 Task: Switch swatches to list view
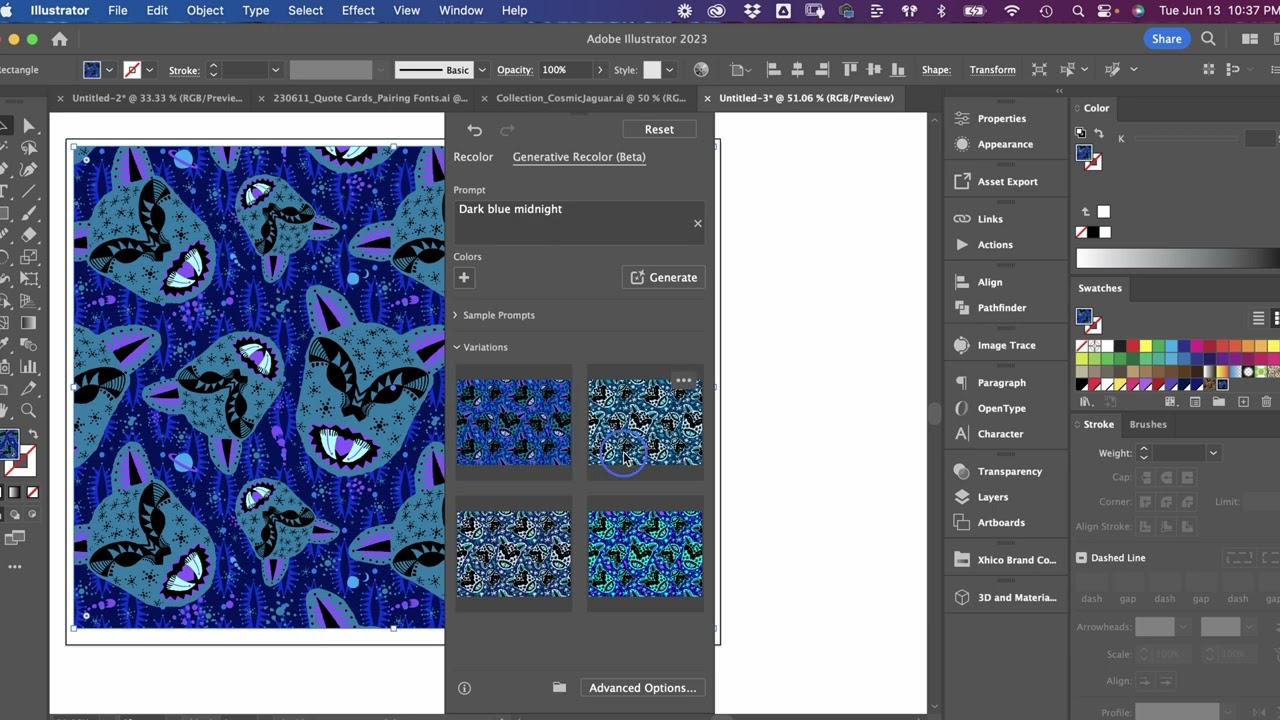click(1258, 318)
